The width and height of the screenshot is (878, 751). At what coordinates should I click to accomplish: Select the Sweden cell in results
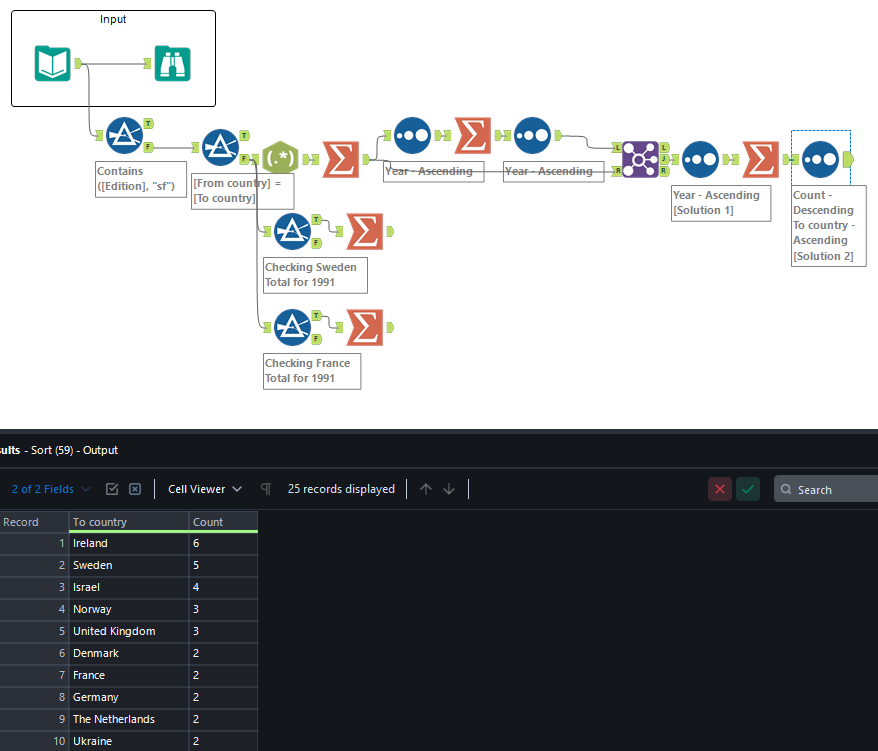(x=129, y=565)
